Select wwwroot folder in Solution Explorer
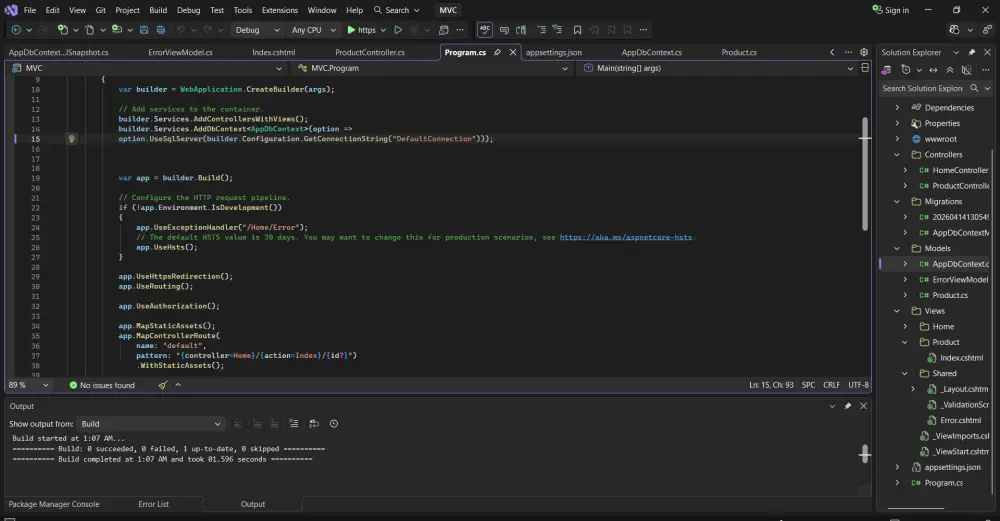Image resolution: width=1000 pixels, height=521 pixels. (x=941, y=139)
